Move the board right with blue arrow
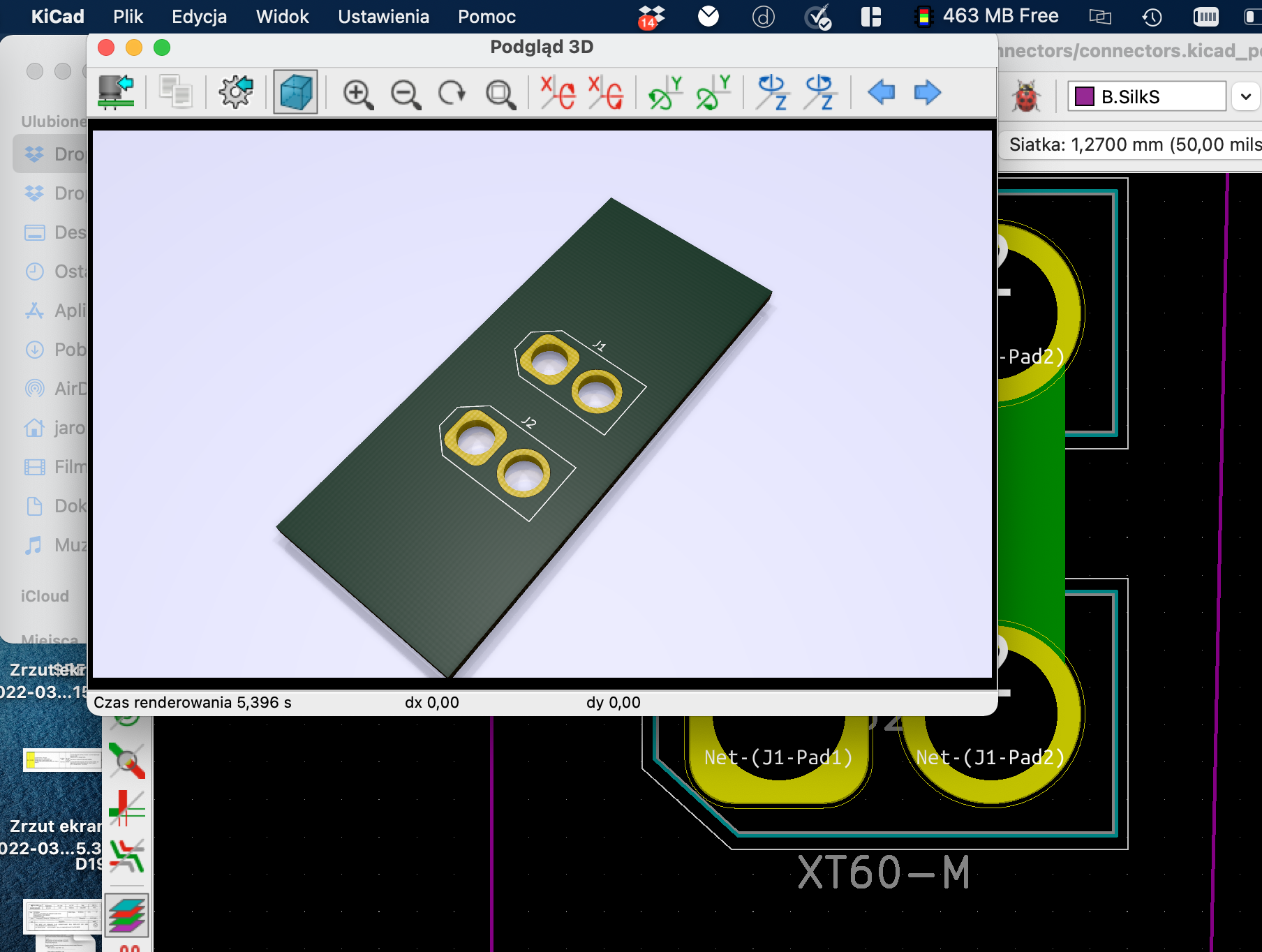 coord(927,92)
